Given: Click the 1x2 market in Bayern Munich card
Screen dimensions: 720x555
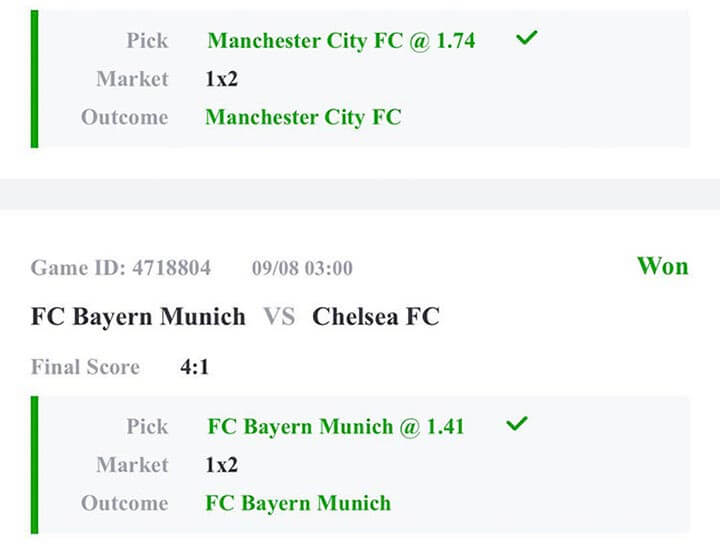Looking at the screenshot, I should click(x=224, y=465).
